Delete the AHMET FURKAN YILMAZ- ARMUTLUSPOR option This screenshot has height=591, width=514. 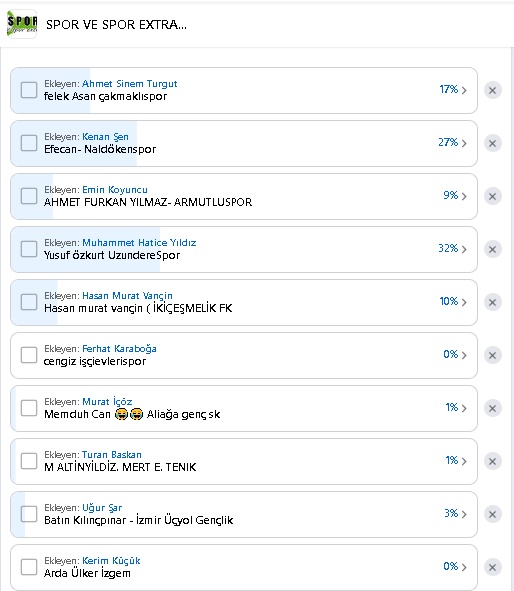493,196
